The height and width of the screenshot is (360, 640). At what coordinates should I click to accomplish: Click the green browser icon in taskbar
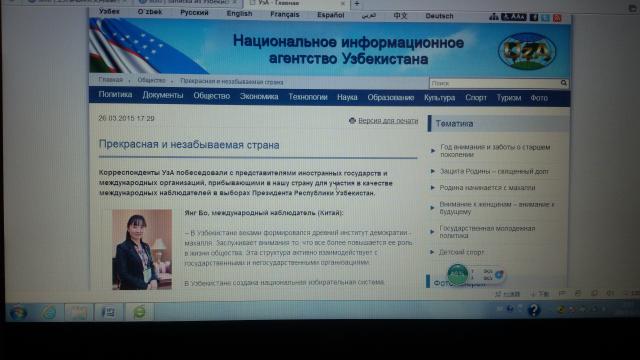[x=139, y=312]
